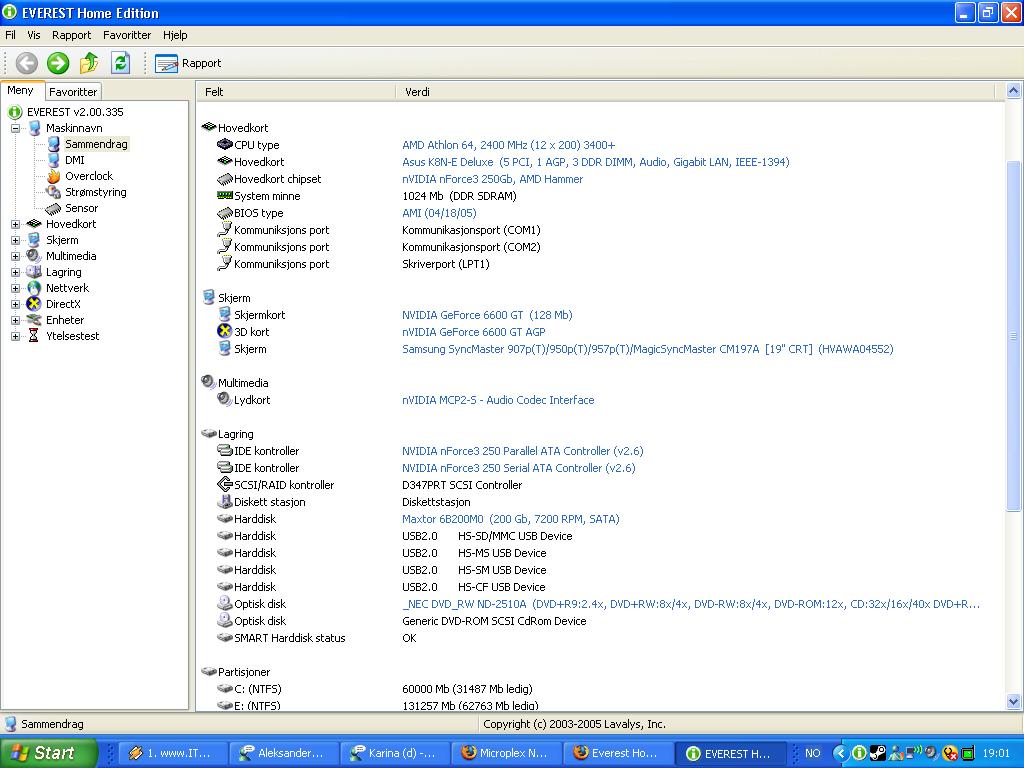The height and width of the screenshot is (768, 1024).
Task: Go up one level with folder arrow icon
Action: coord(89,63)
